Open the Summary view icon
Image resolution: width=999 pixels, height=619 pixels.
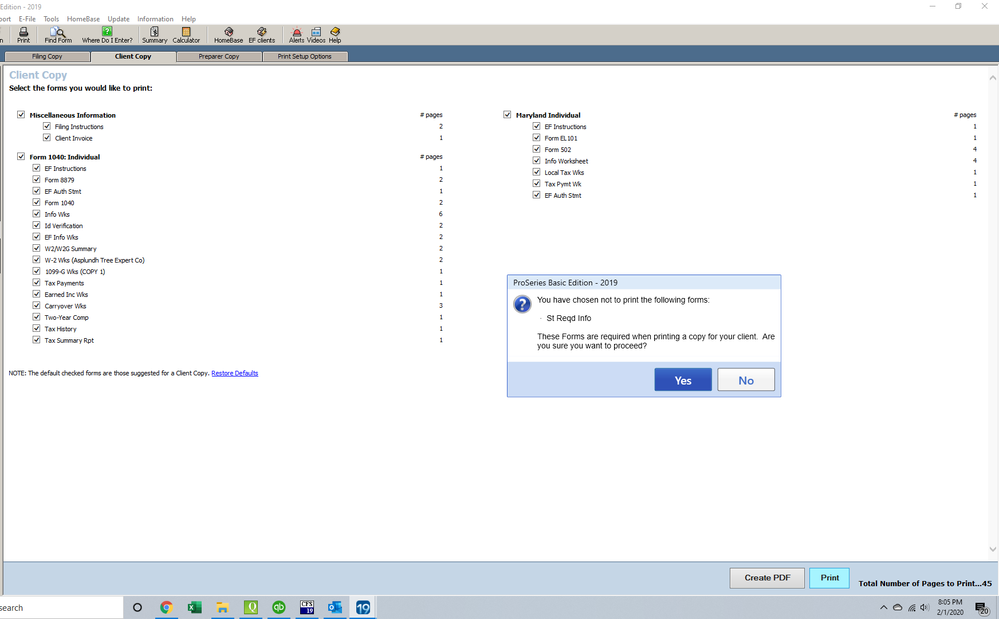pos(154,35)
